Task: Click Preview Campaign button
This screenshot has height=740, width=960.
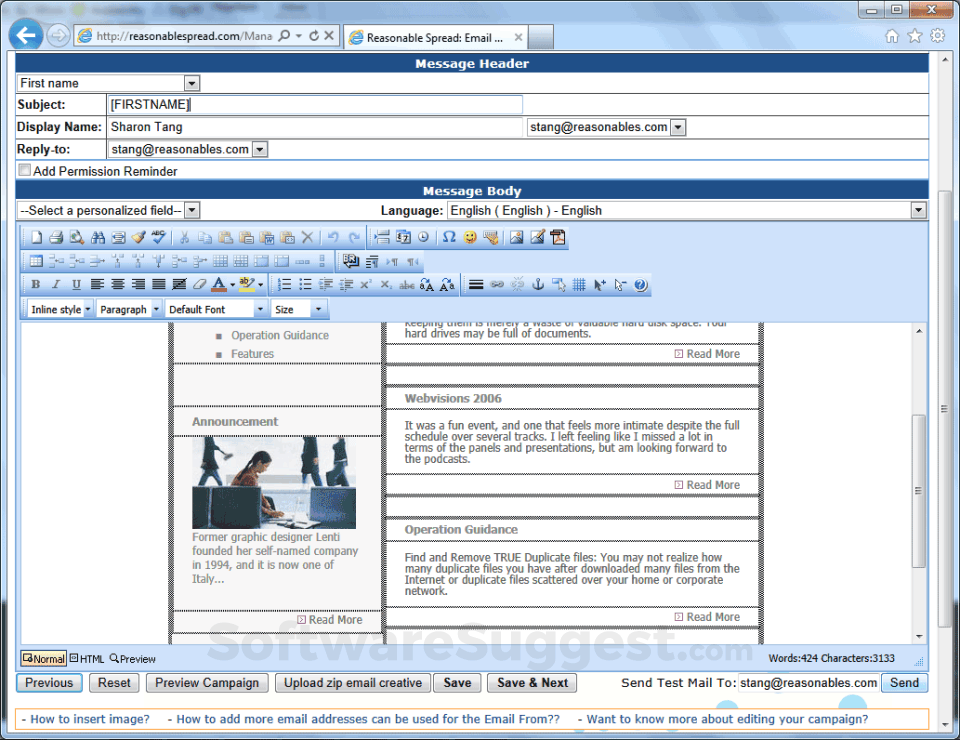Action: click(x=207, y=682)
